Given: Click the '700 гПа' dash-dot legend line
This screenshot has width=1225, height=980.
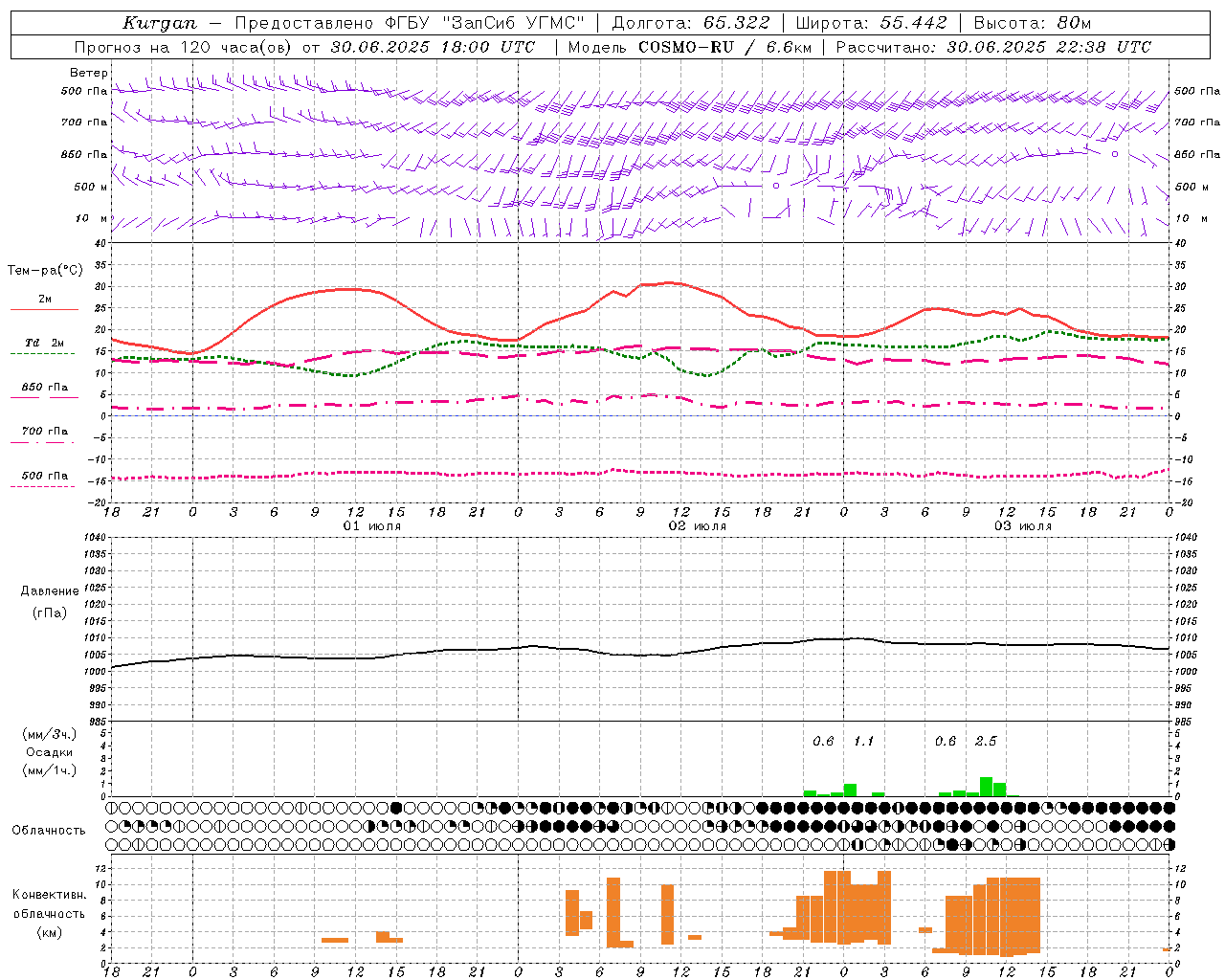Looking at the screenshot, I should click(42, 442).
